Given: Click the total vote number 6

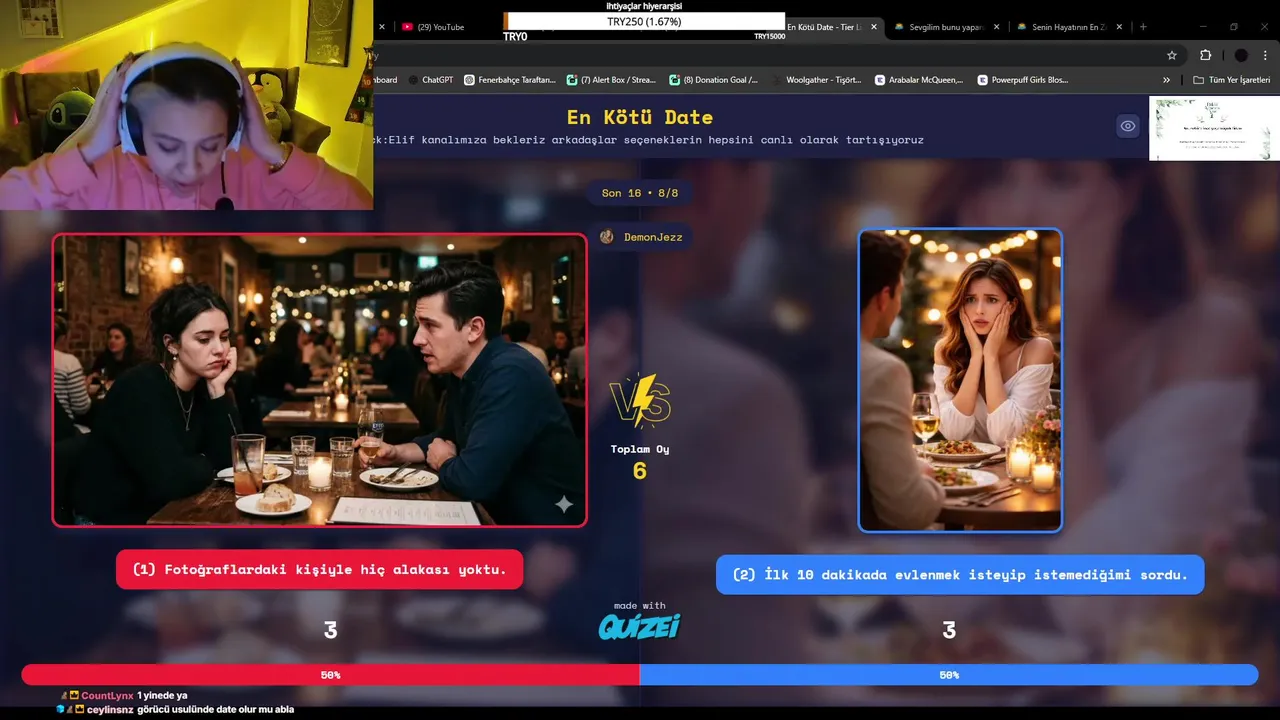Looking at the screenshot, I should 640,470.
